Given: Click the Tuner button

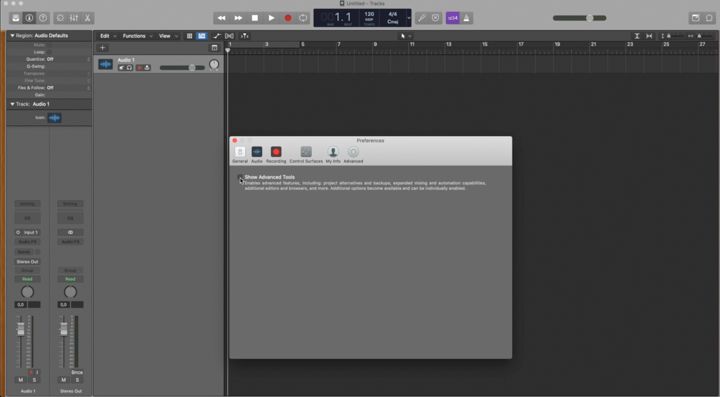Looking at the screenshot, I should (422, 18).
